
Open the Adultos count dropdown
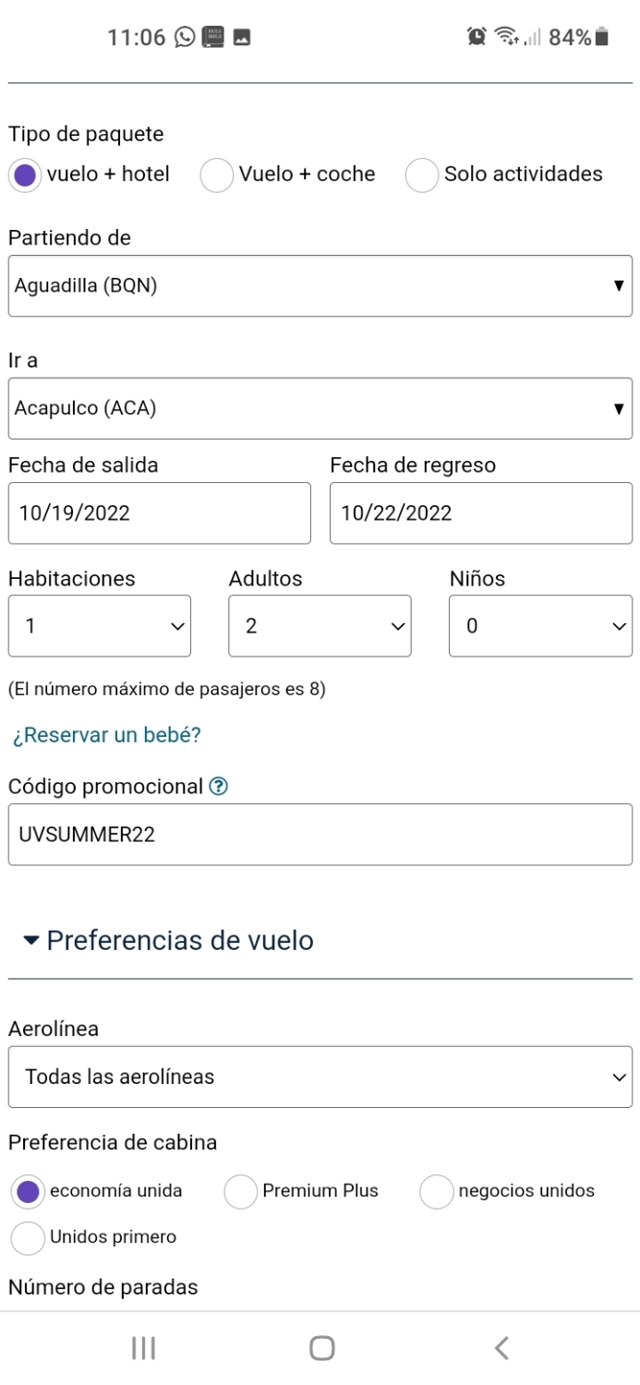[319, 626]
